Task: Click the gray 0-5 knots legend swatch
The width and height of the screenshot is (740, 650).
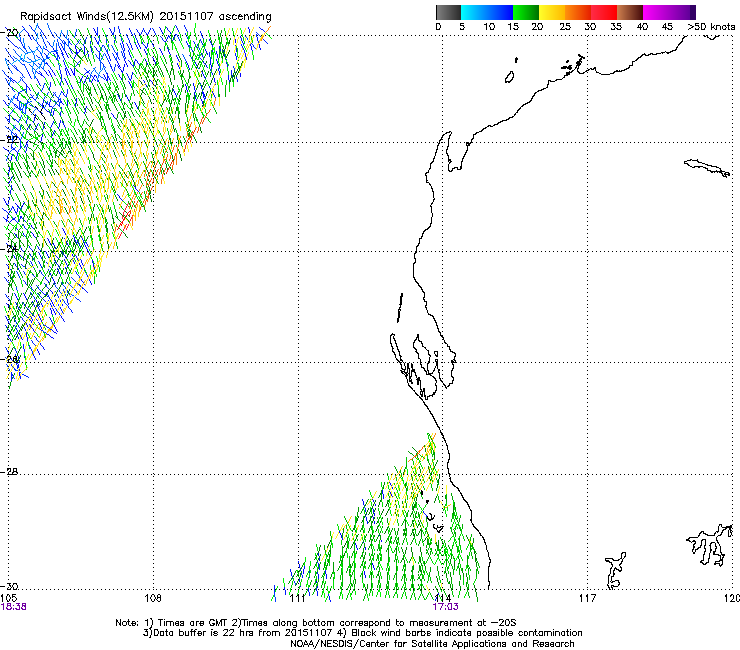Action: coord(448,12)
